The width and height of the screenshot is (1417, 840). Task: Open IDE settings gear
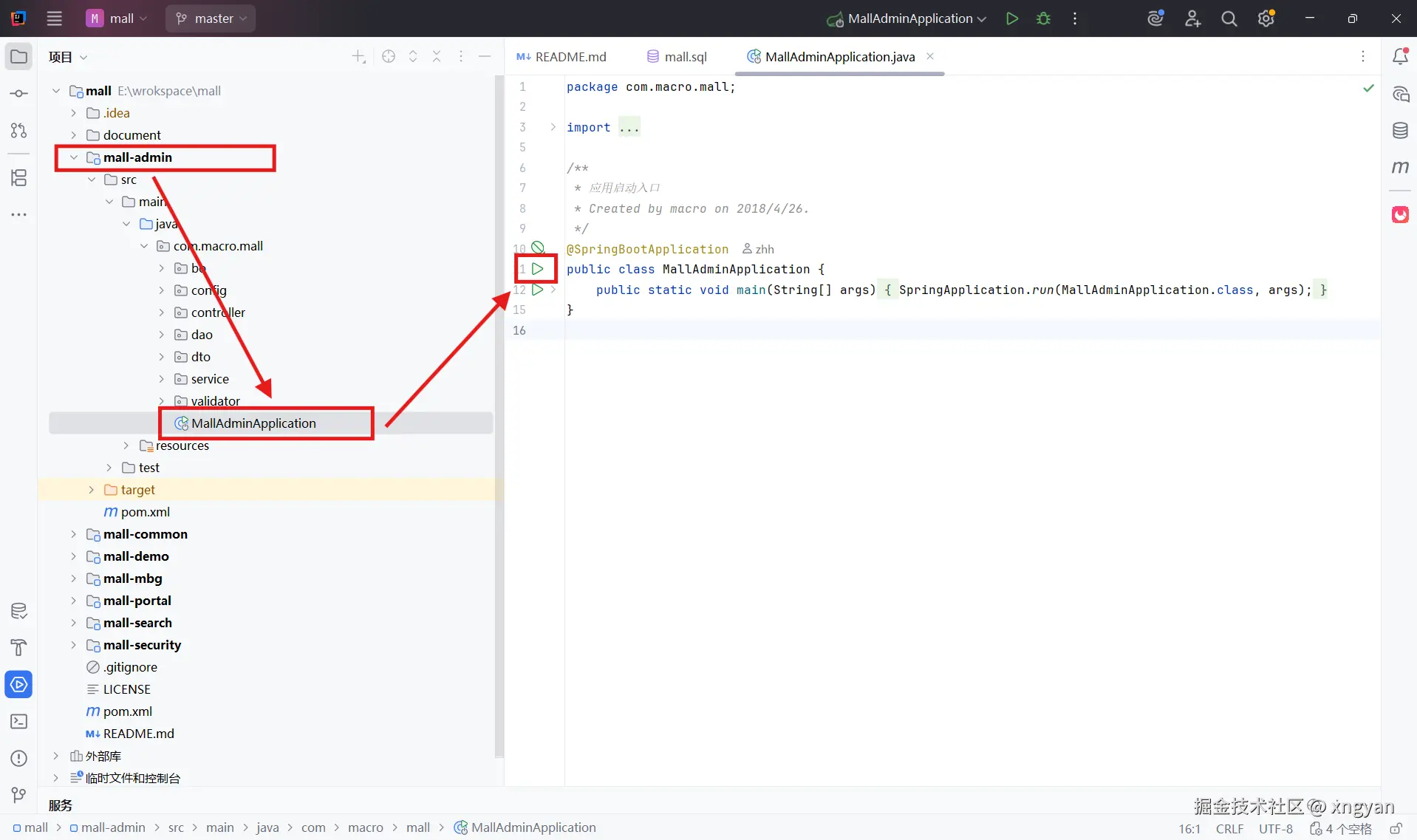point(1266,18)
